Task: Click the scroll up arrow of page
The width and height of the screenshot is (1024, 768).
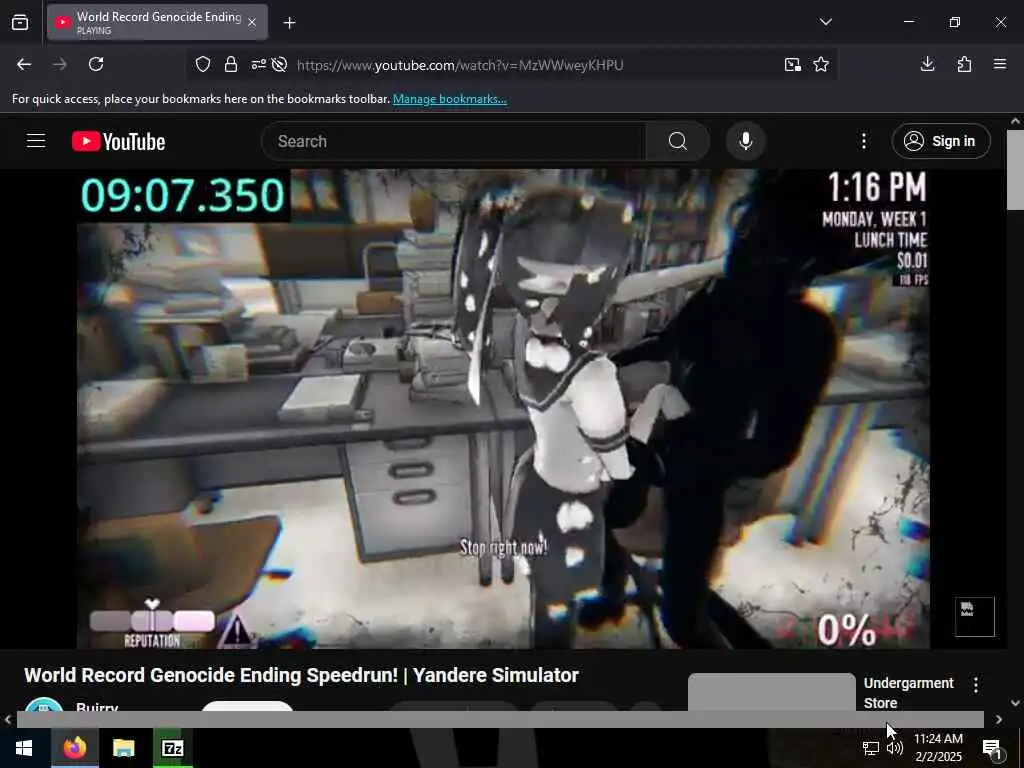Action: 1015,121
